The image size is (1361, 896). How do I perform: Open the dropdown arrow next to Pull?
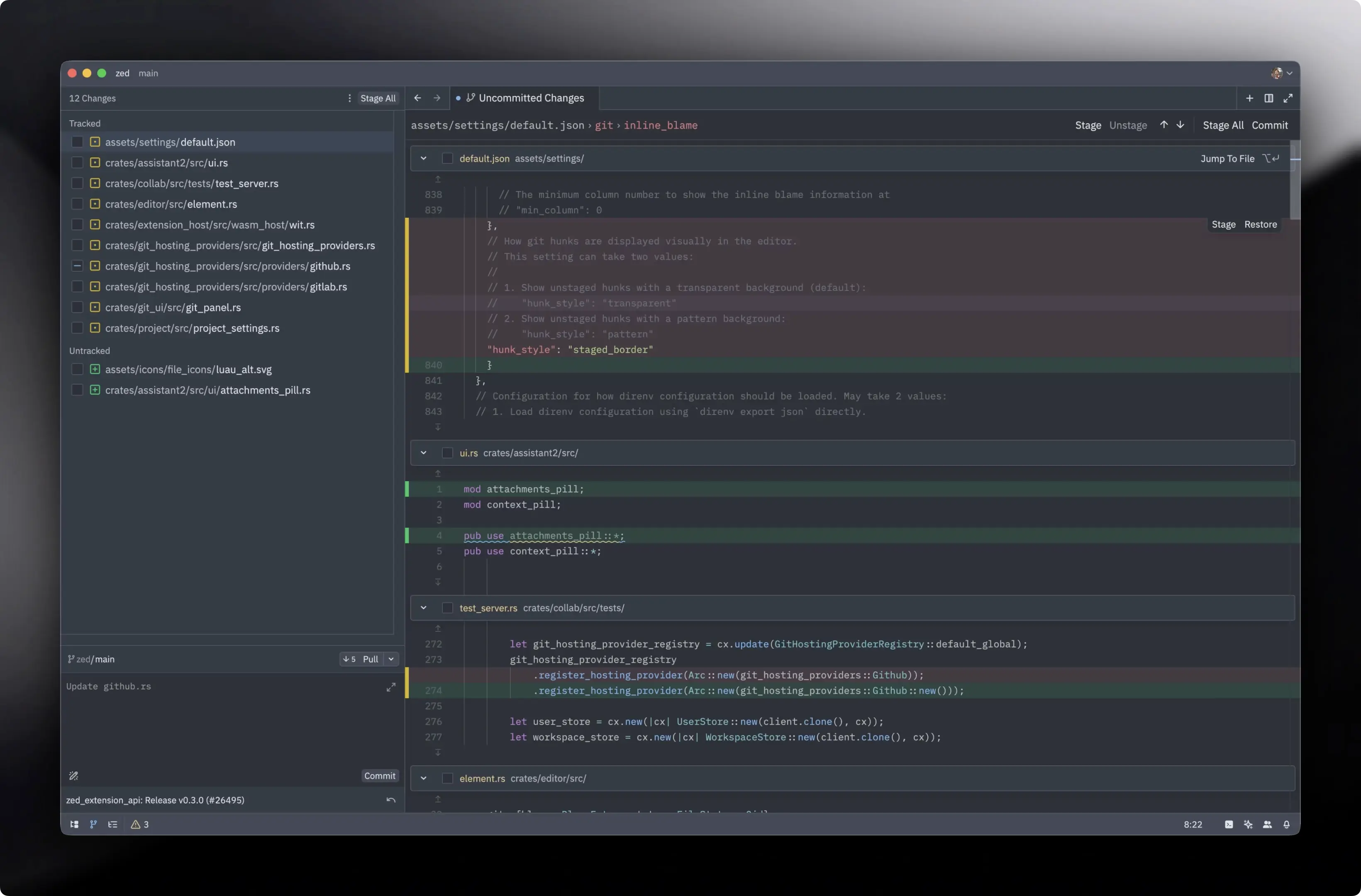391,659
